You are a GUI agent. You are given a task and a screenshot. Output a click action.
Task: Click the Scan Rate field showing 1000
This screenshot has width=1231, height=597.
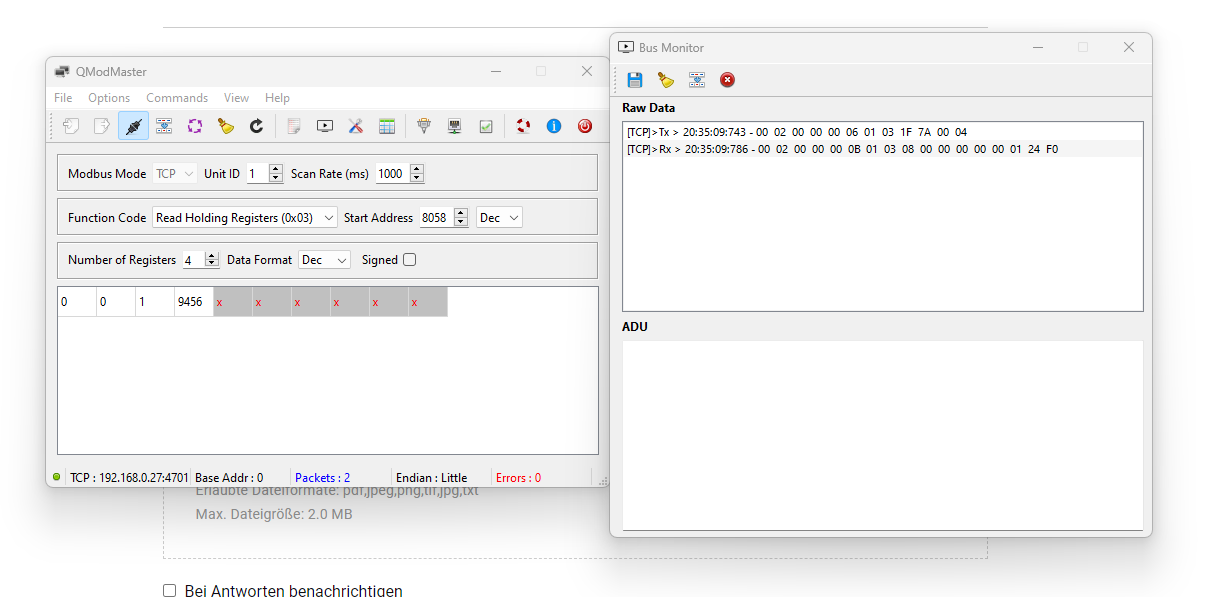393,174
